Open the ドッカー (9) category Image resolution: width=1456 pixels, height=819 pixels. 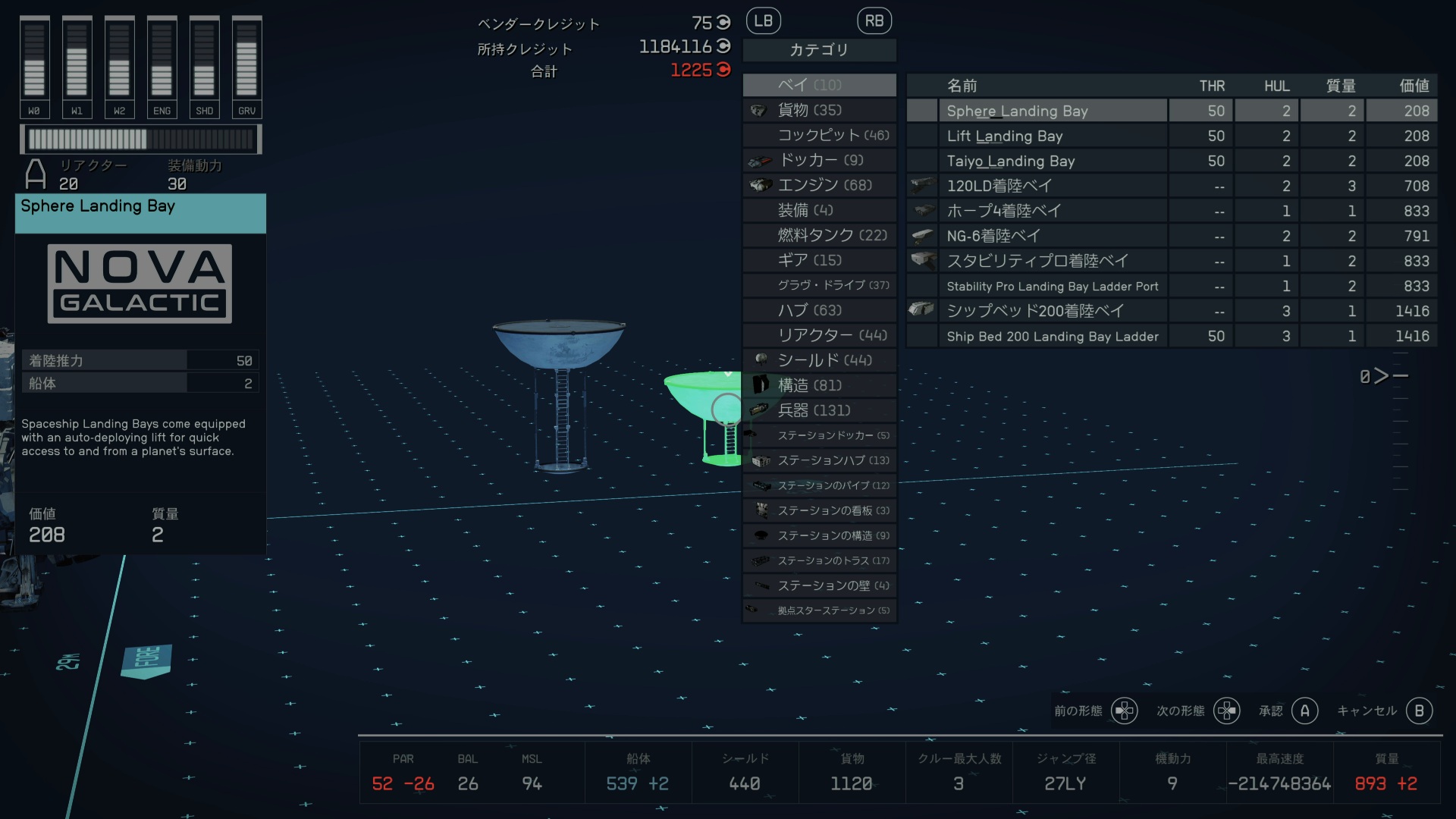[820, 160]
